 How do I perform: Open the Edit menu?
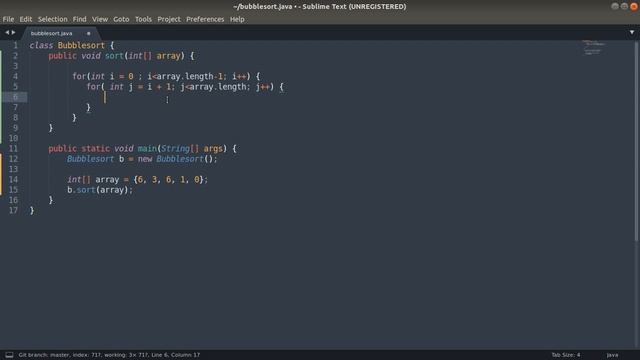click(26, 19)
